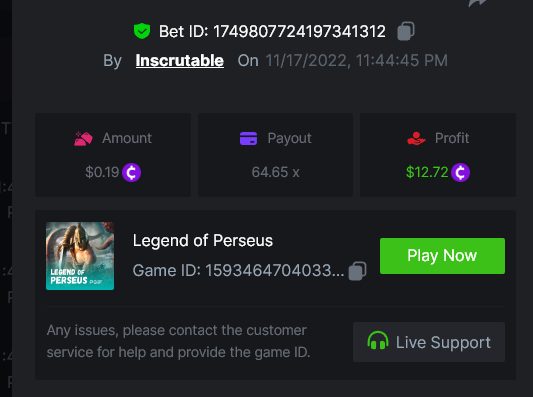Click the Play Now button
The height and width of the screenshot is (397, 533).
(442, 256)
